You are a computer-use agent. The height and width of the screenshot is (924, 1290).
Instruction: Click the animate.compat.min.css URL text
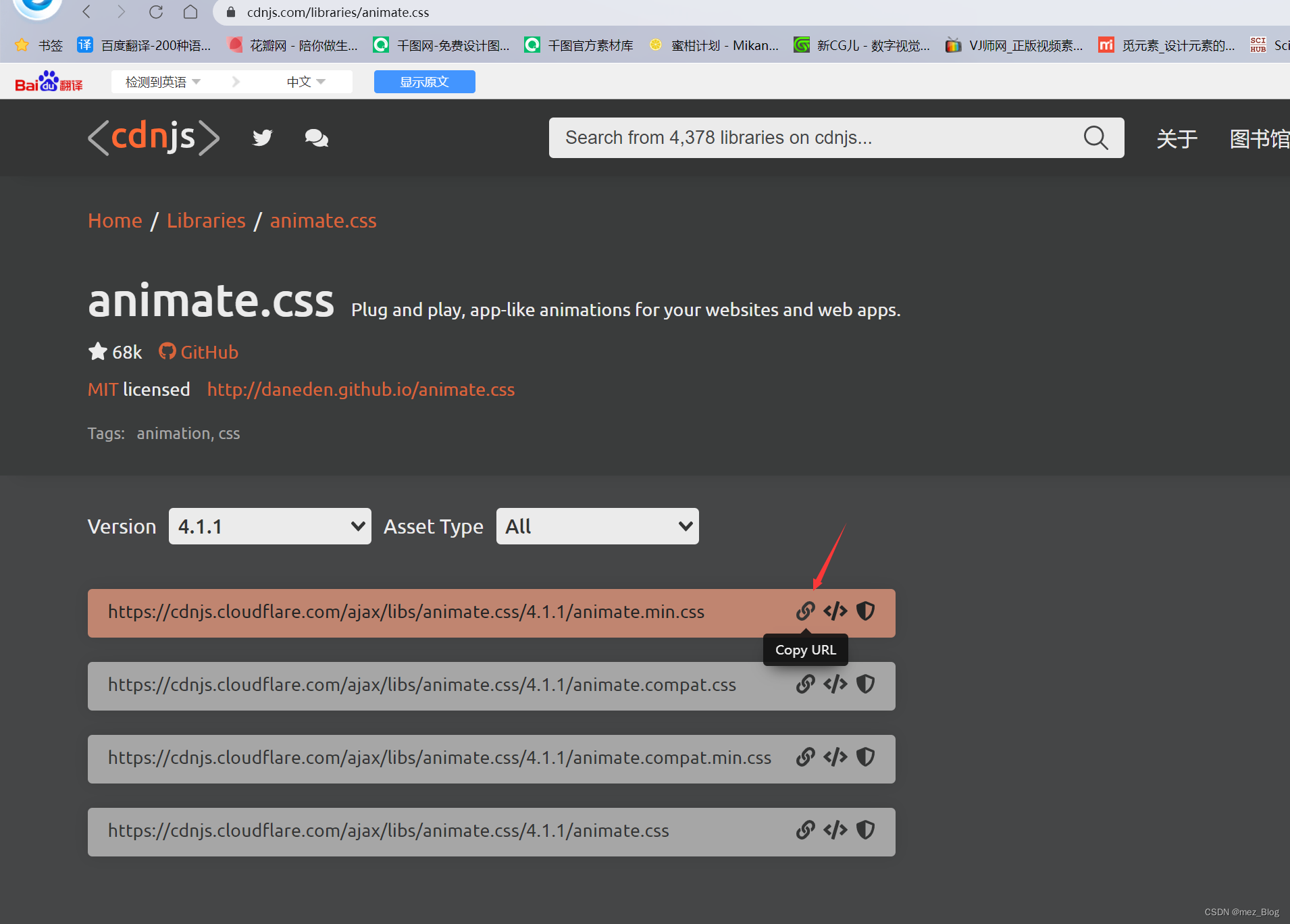[440, 758]
